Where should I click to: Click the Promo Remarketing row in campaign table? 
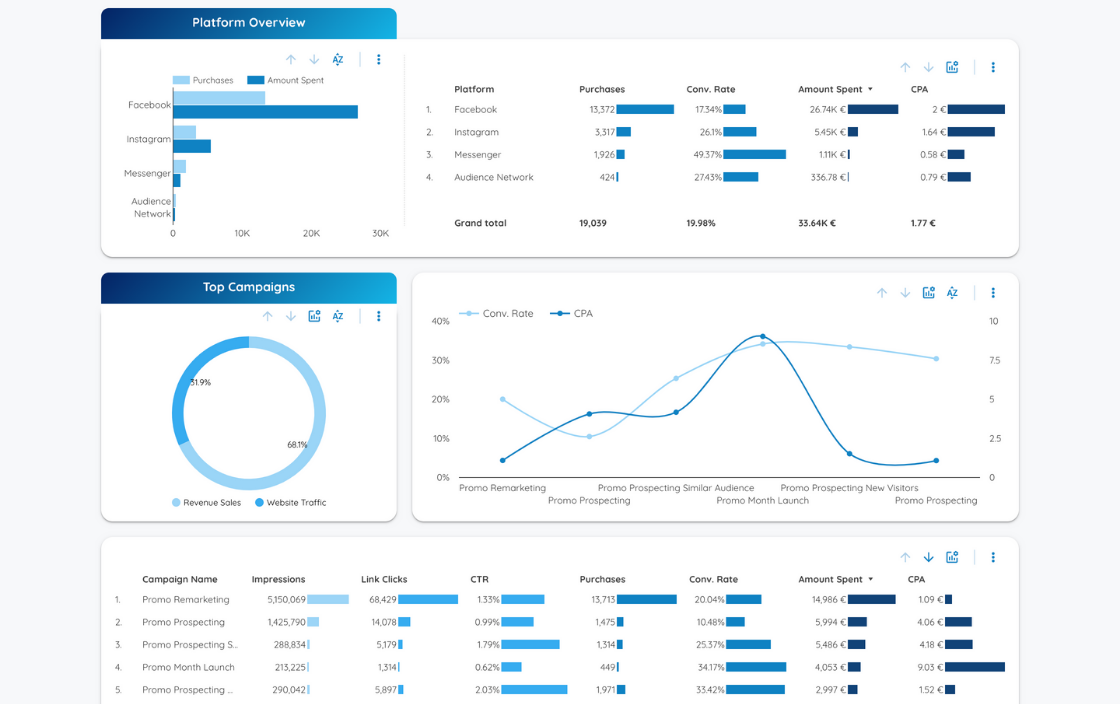pos(186,600)
